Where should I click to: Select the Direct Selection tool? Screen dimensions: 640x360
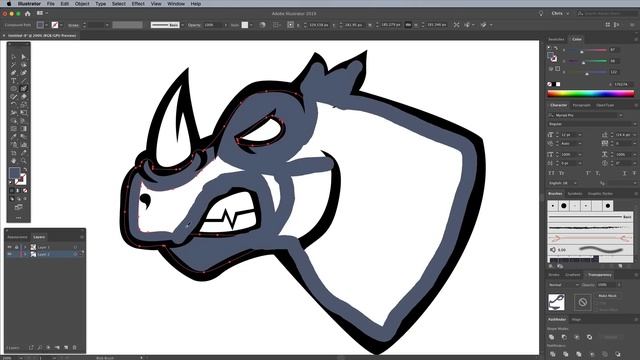(24, 57)
